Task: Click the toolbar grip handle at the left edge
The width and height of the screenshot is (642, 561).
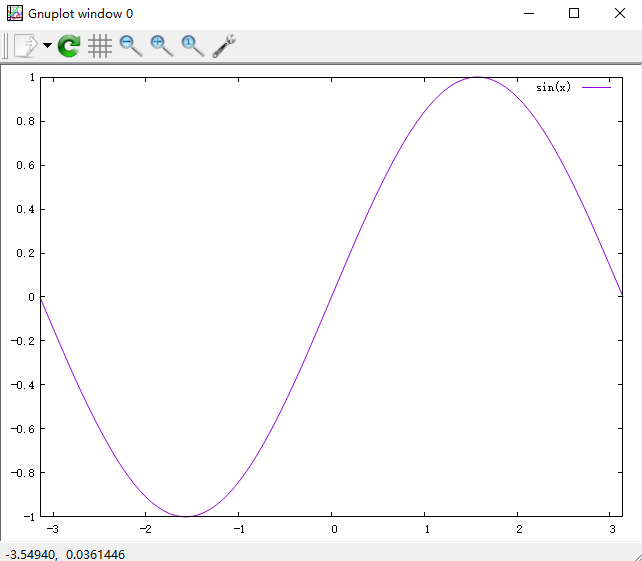Action: 5,45
